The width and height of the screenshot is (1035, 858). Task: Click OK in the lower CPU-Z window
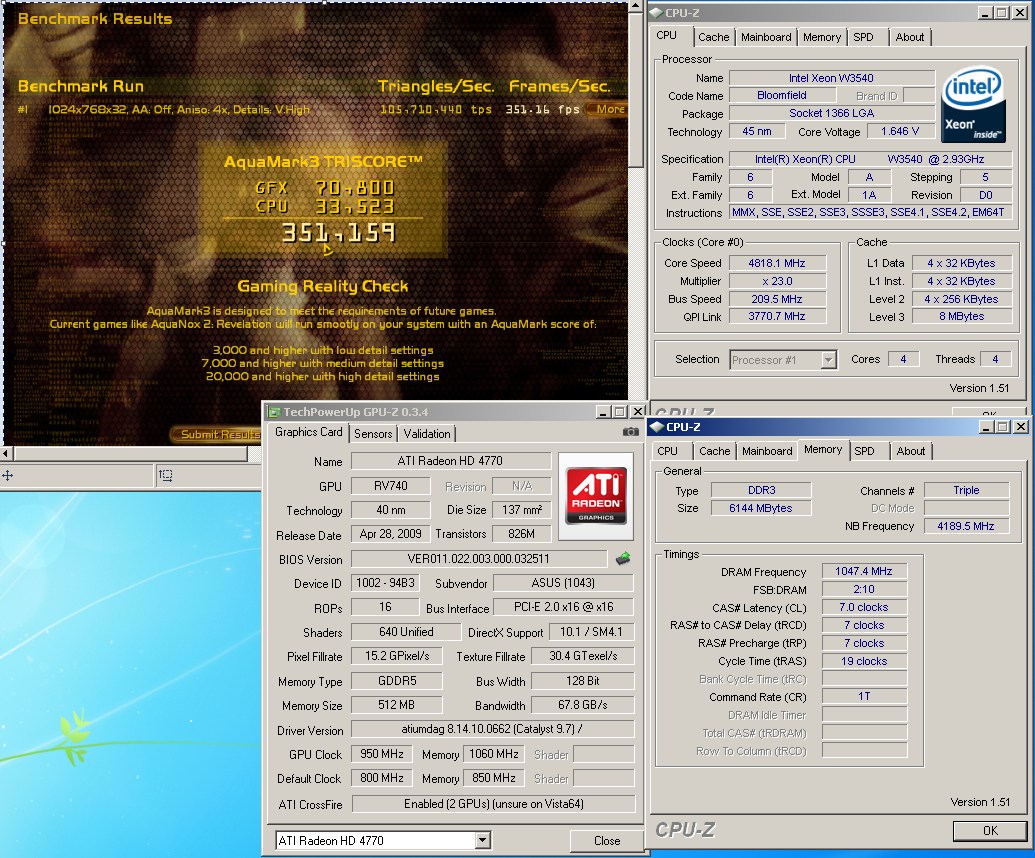[x=990, y=830]
